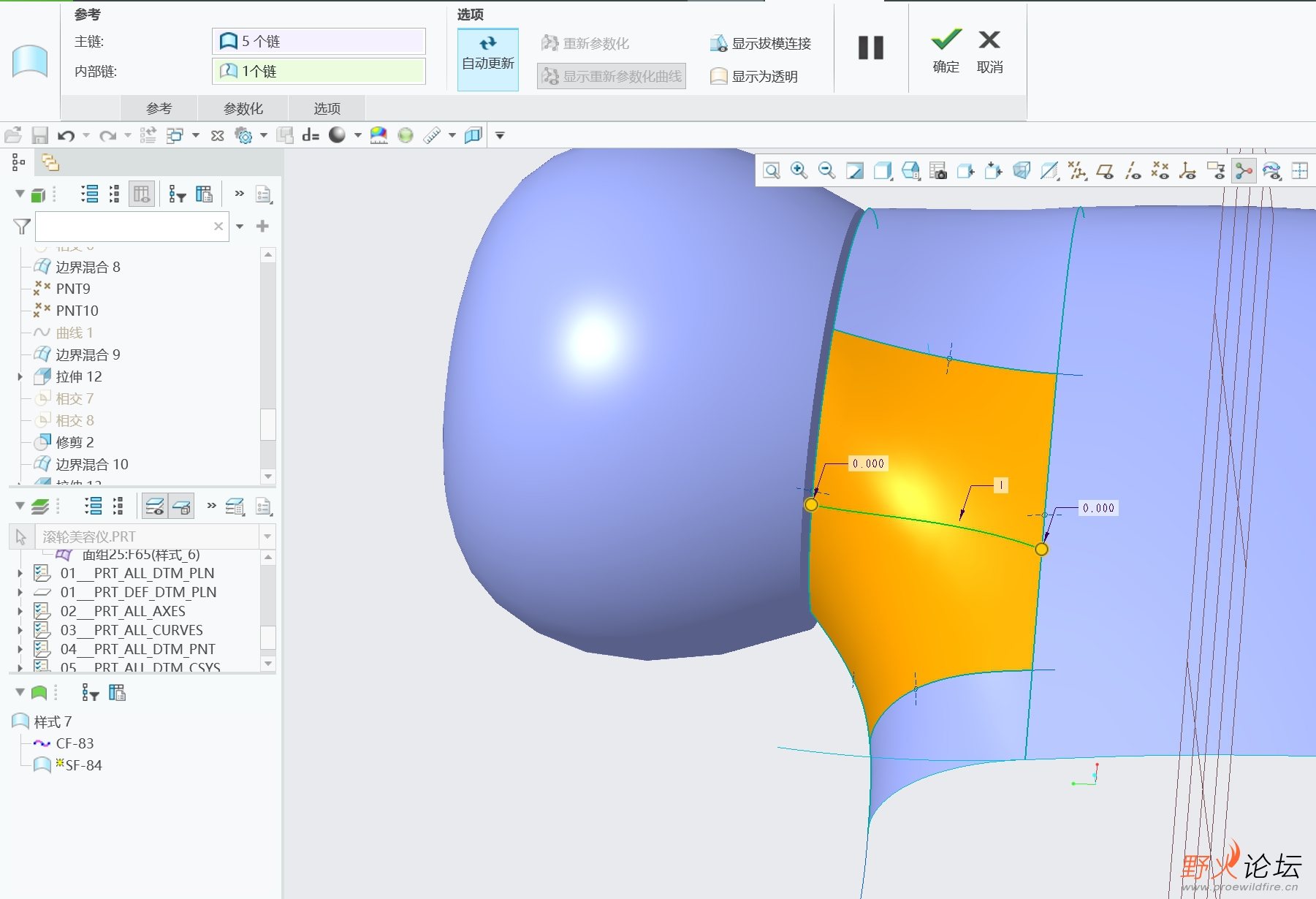Open the rainbow curvature analysis icon
Image resolution: width=1316 pixels, height=899 pixels.
[379, 135]
